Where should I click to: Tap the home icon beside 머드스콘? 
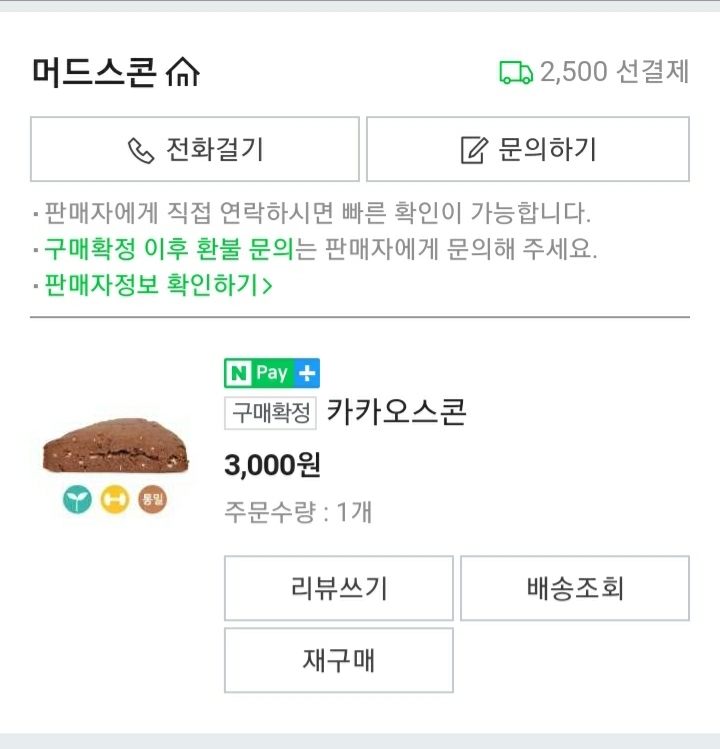(x=183, y=73)
